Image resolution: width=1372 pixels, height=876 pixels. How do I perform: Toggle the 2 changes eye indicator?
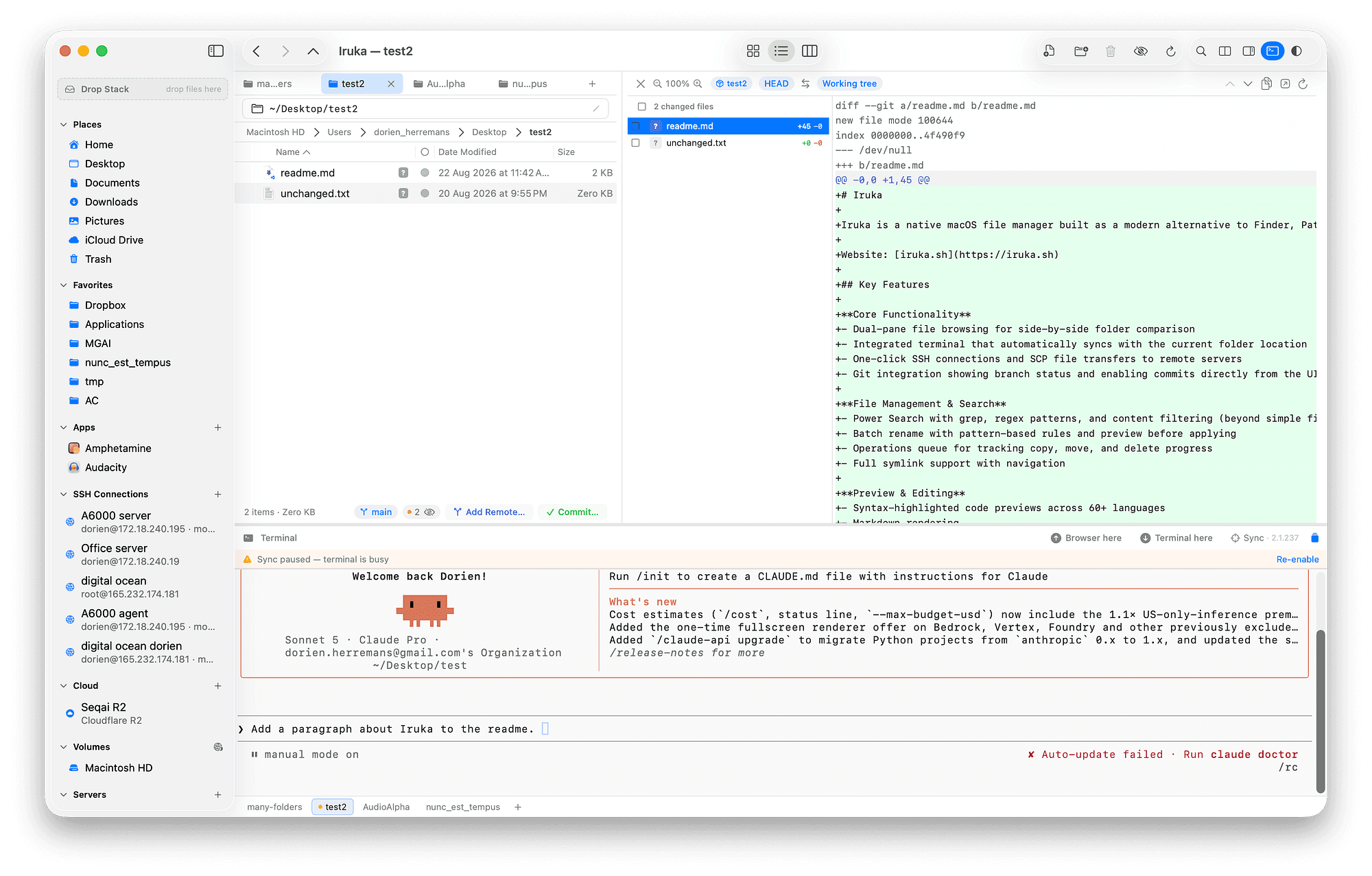421,512
